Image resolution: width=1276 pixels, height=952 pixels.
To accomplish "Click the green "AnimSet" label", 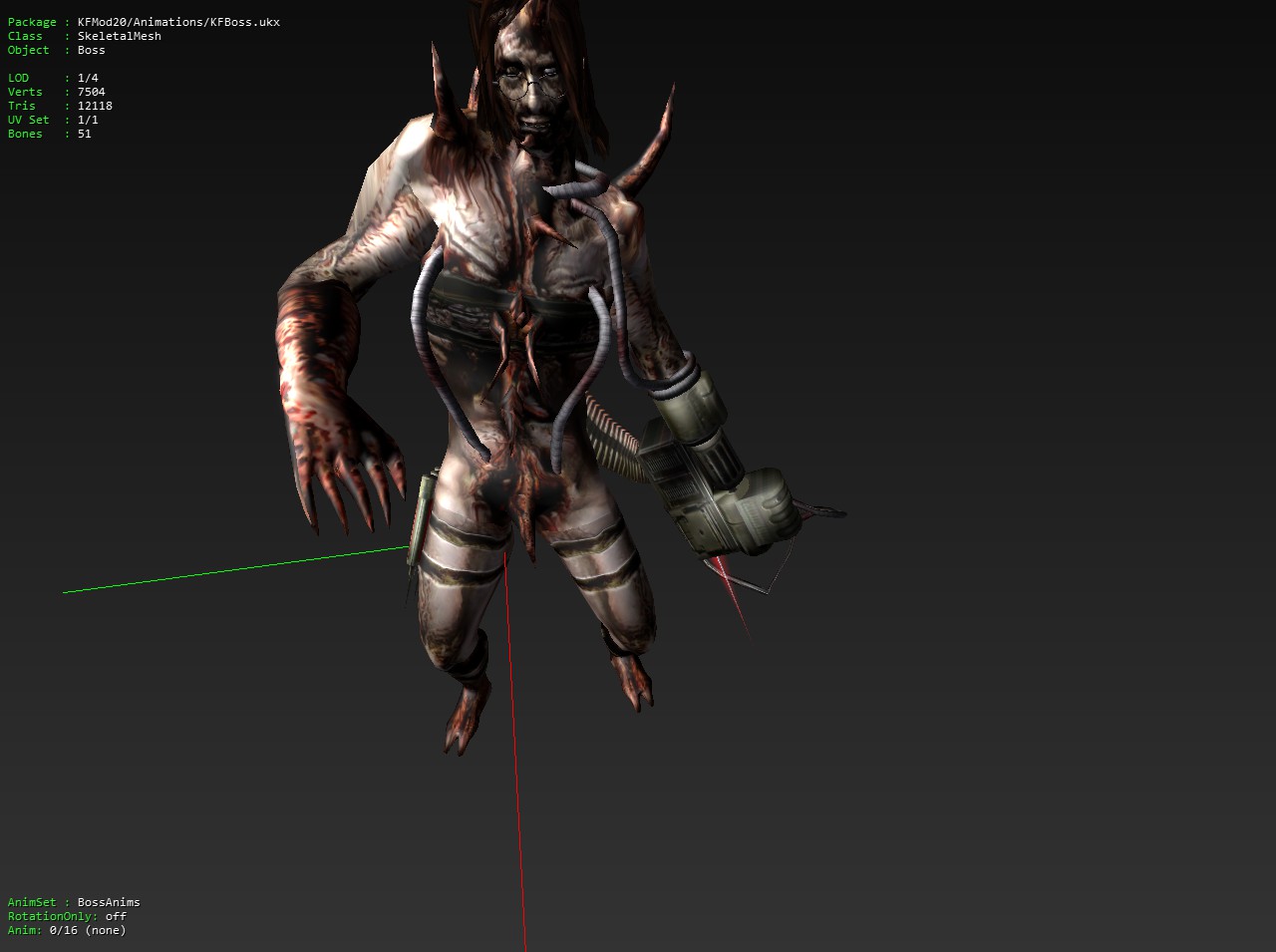I will 32,902.
